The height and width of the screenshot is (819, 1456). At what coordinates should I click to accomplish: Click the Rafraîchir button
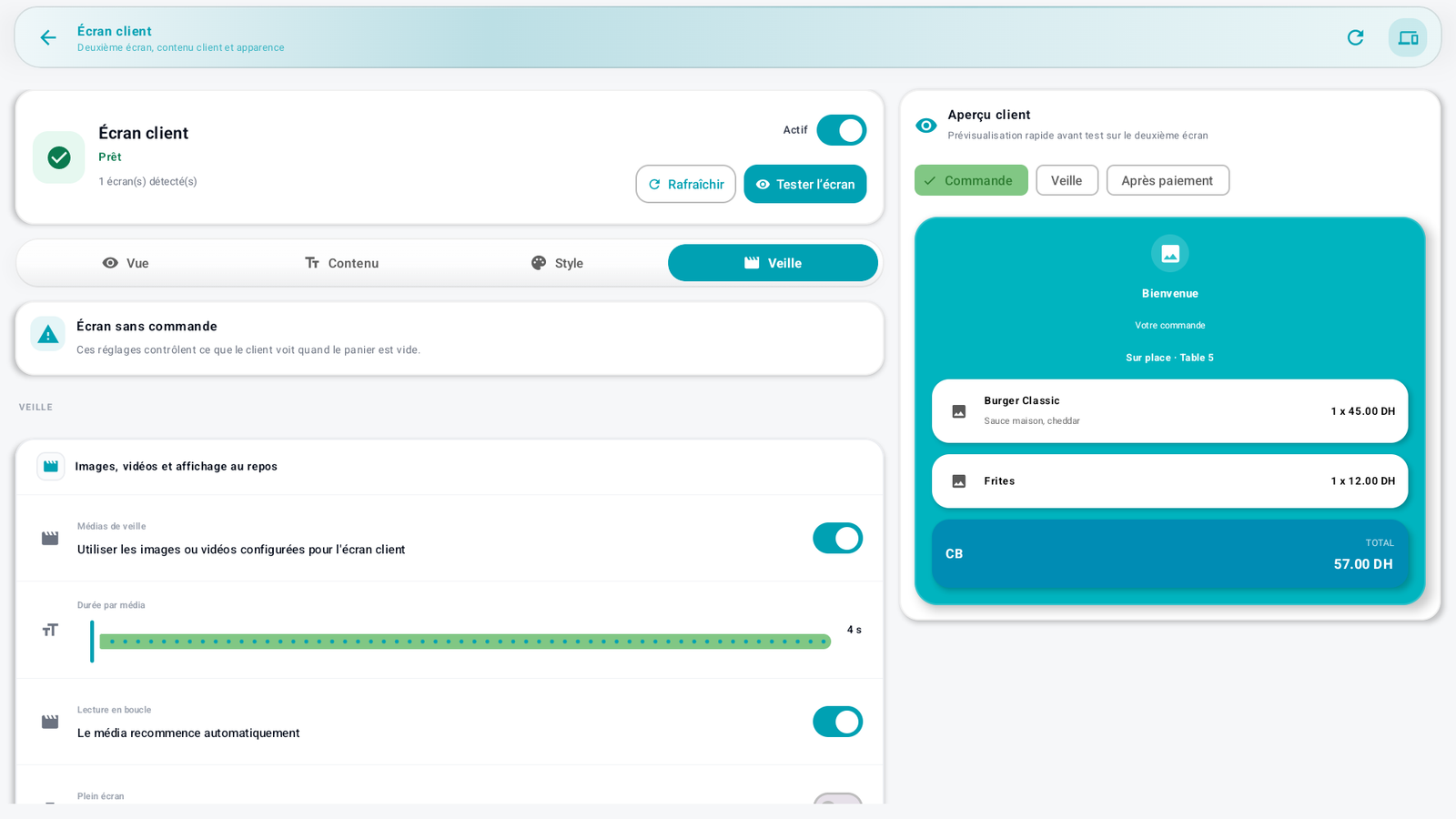click(685, 184)
